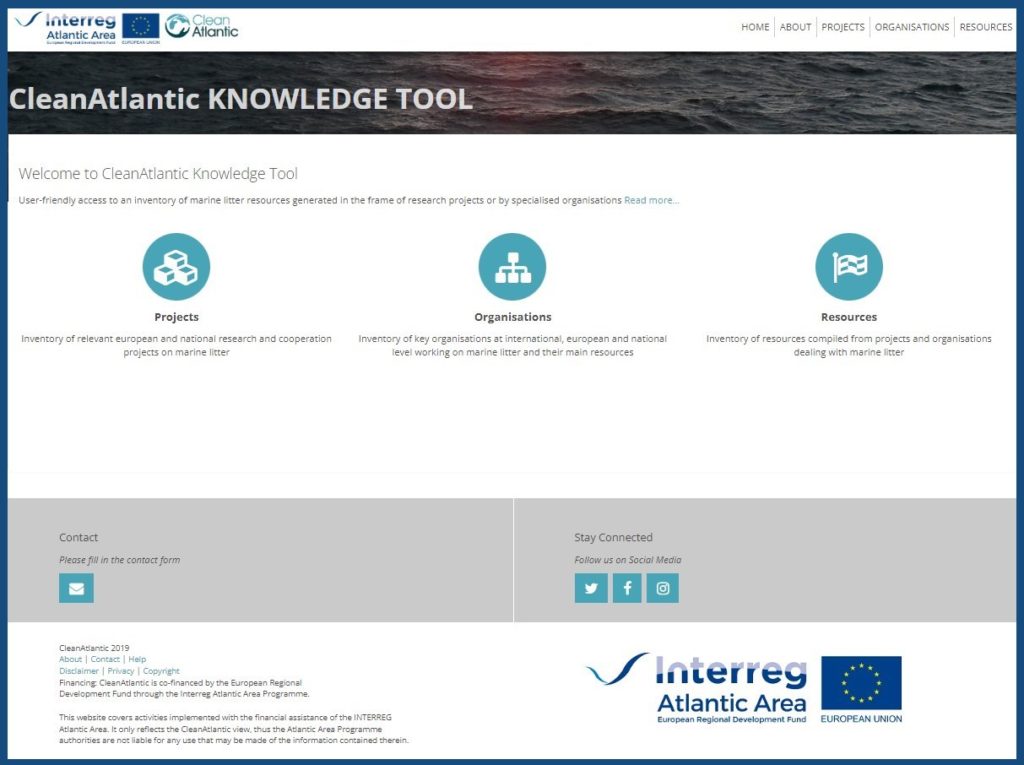This screenshot has height=765, width=1024.
Task: Click the 'CleanAtlantic 2019' footer text
Action: tap(94, 648)
